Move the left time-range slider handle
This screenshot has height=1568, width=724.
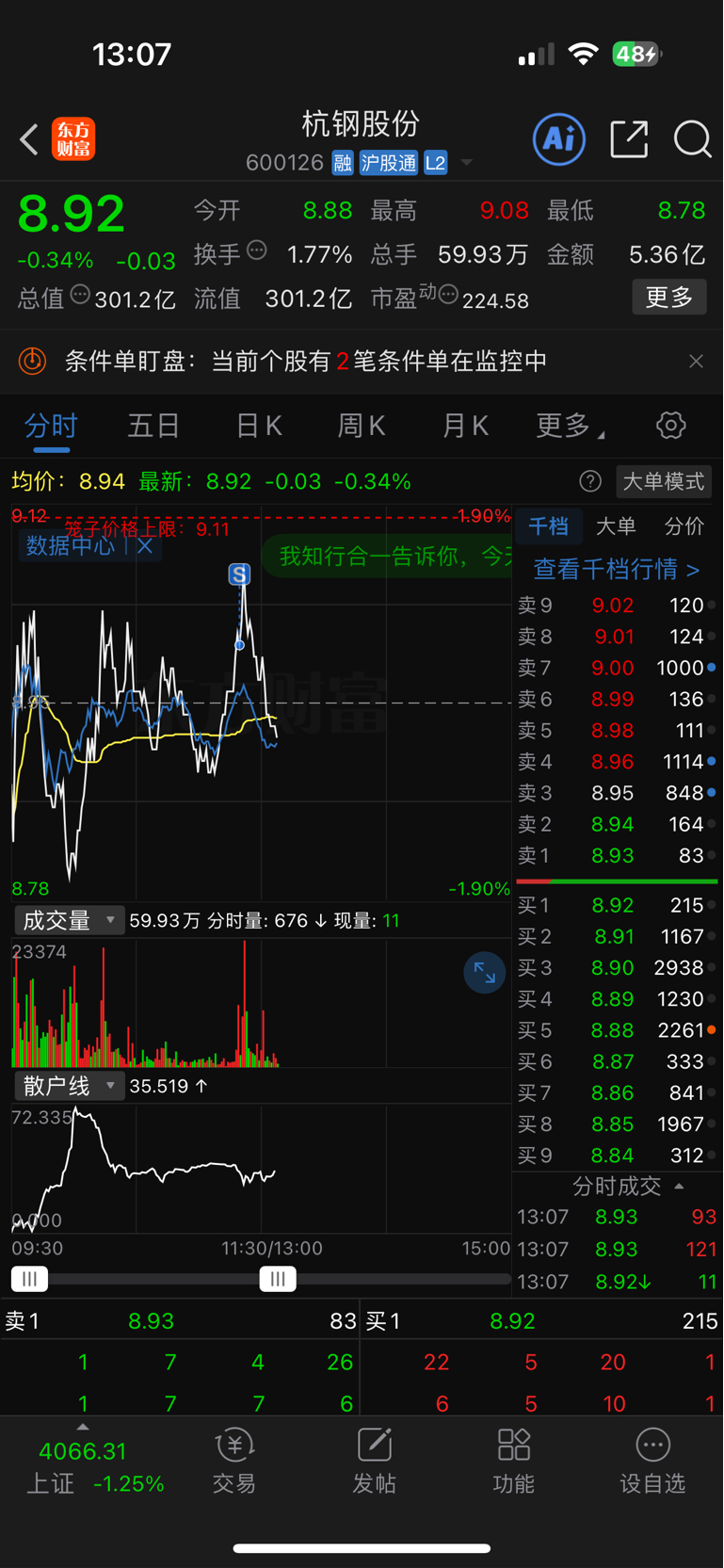coord(30,1279)
